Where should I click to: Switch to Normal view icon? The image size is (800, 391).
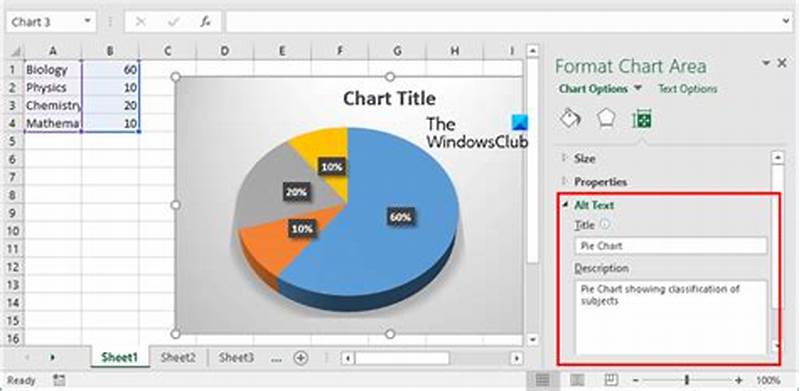click(x=543, y=380)
